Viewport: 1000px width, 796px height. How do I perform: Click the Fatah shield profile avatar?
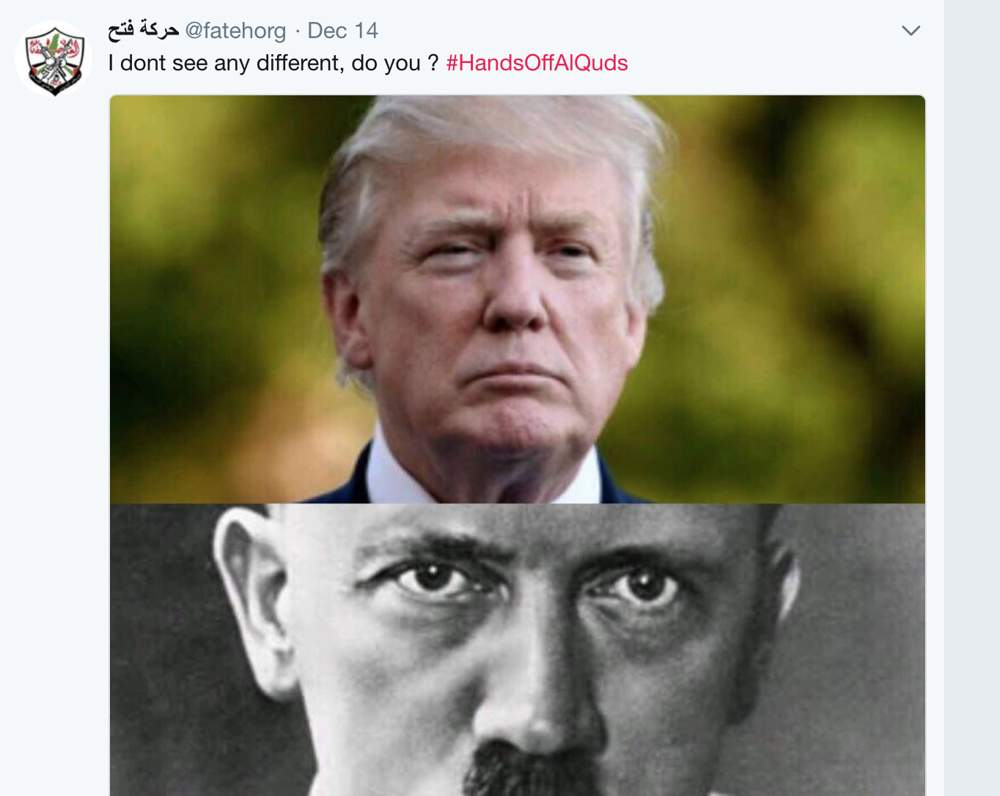54,61
